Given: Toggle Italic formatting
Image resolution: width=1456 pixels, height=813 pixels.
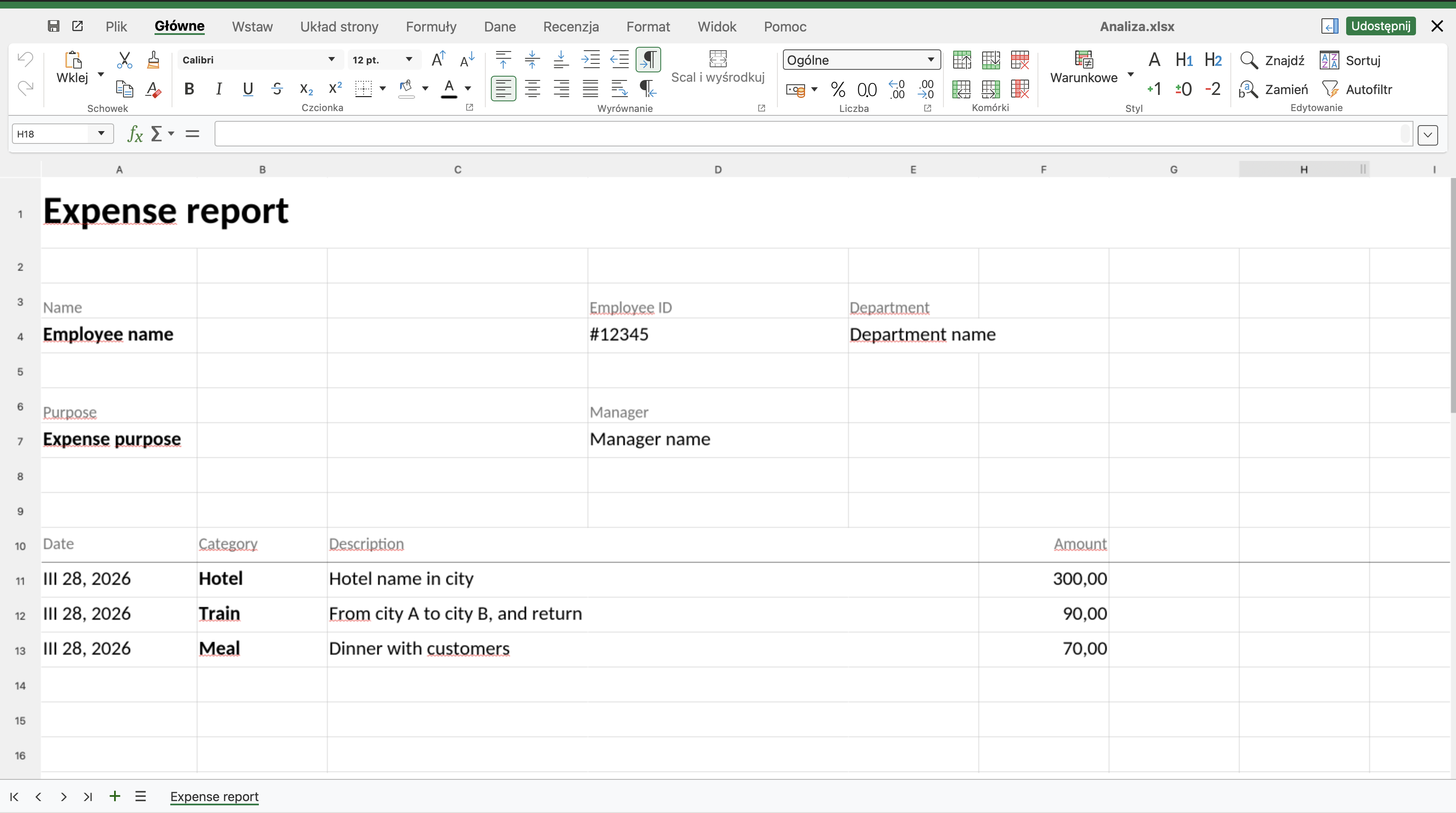Looking at the screenshot, I should [x=219, y=89].
